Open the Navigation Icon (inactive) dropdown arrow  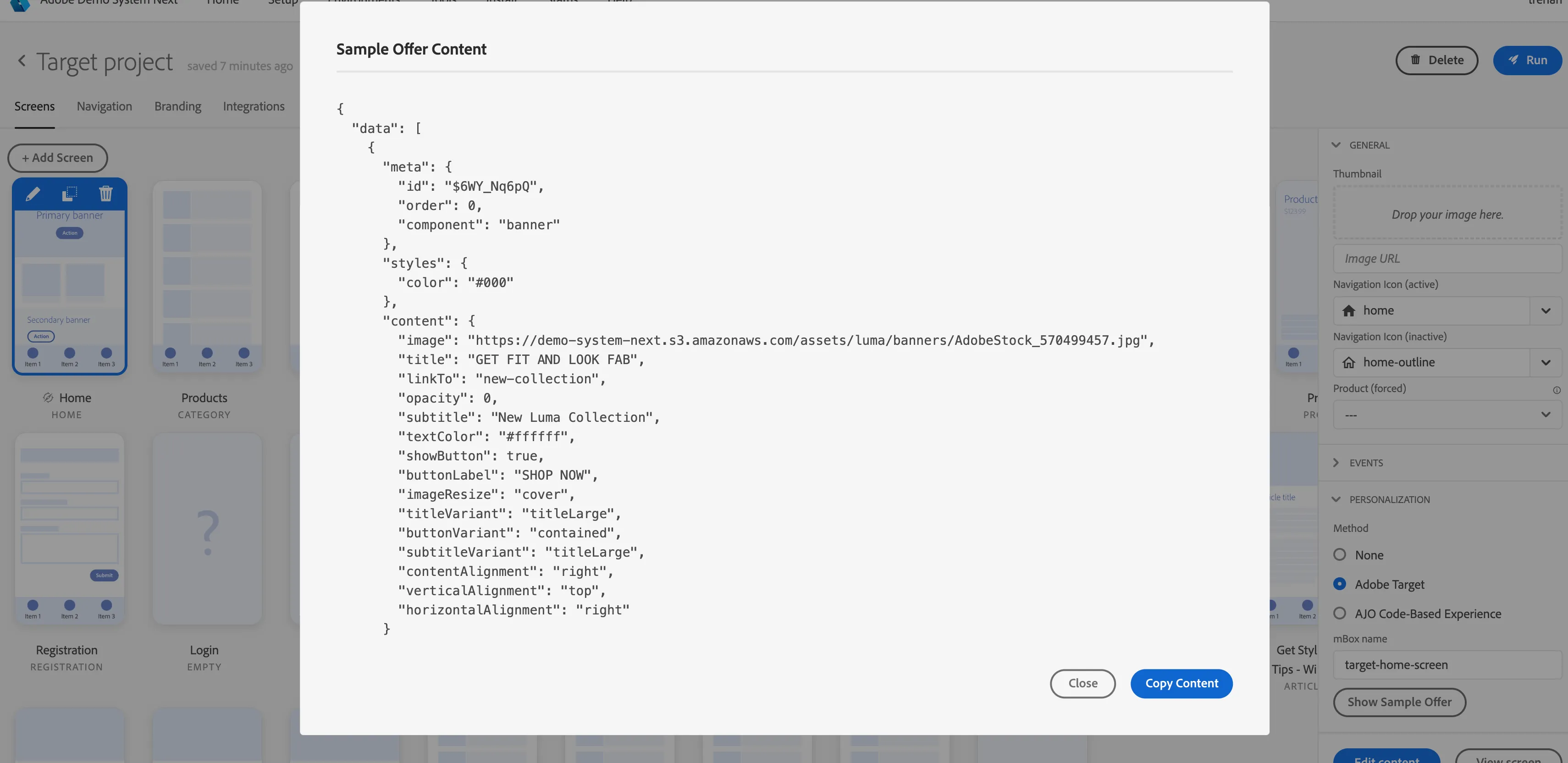tap(1546, 362)
